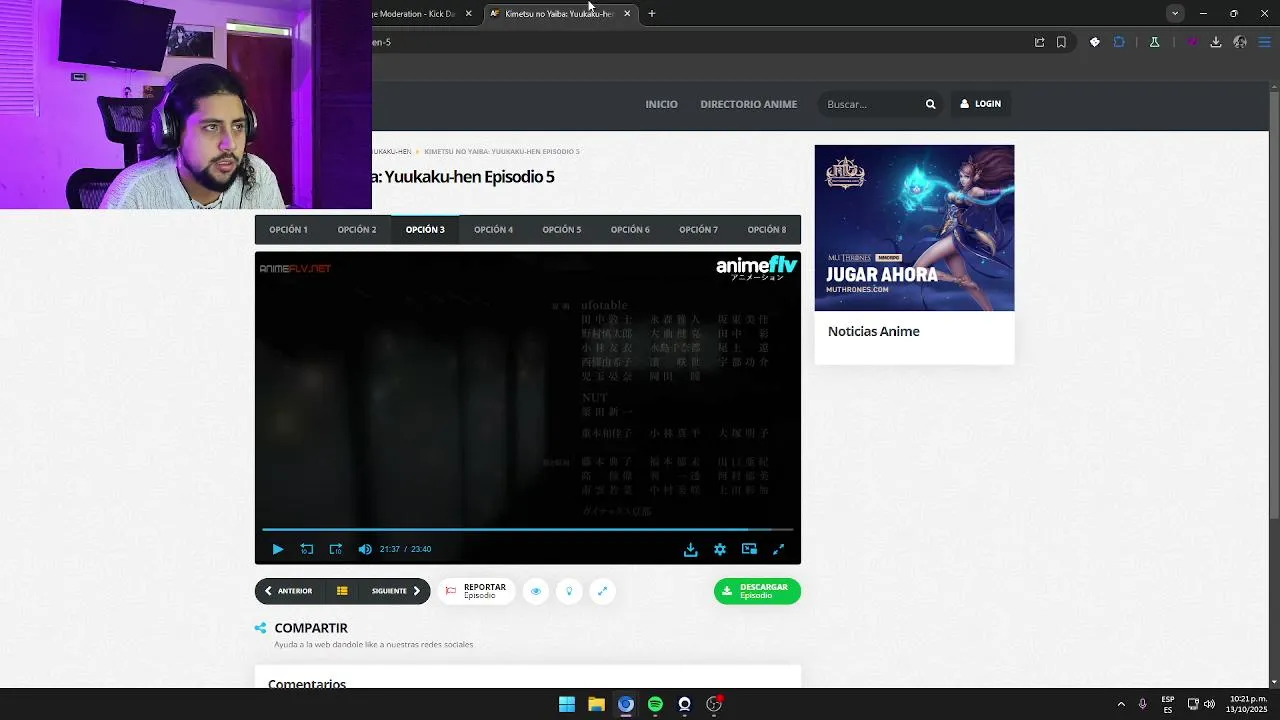Select the OPCIÓN 4 server tab
This screenshot has width=1280, height=720.
(493, 230)
